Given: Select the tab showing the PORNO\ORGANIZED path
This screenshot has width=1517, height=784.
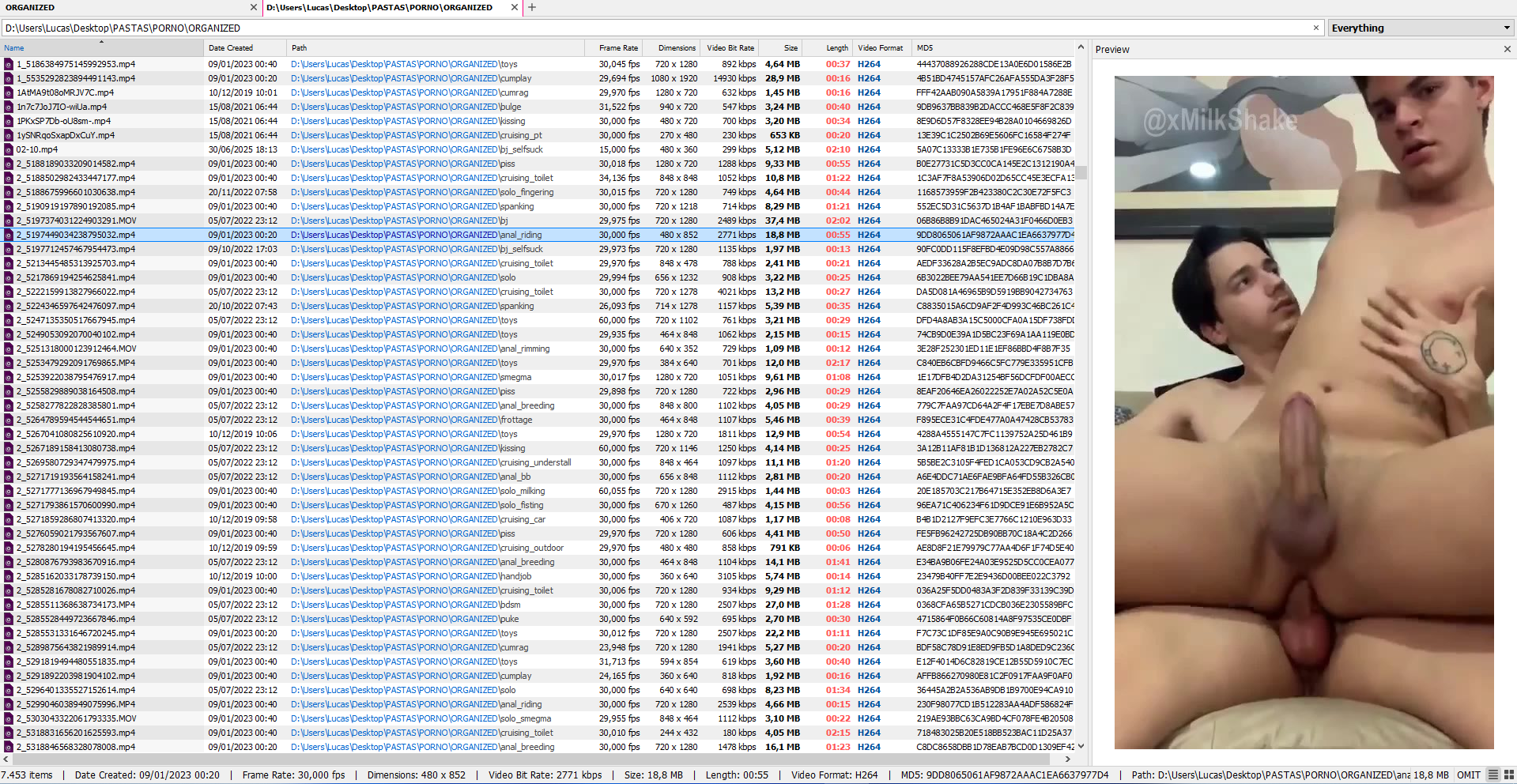Looking at the screenshot, I should [x=379, y=8].
